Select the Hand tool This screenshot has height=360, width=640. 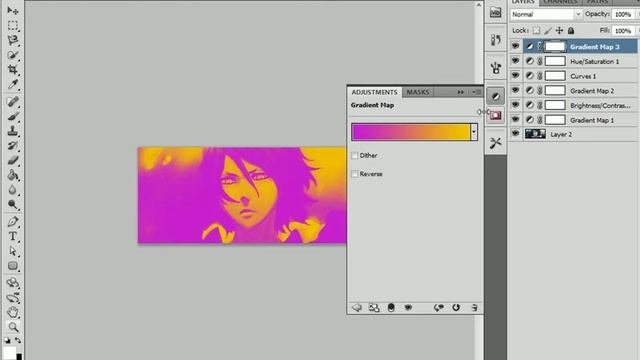click(x=13, y=312)
